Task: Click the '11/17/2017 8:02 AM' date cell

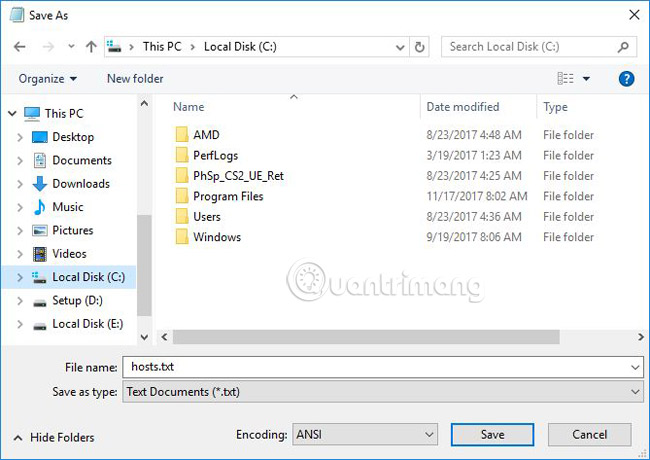Action: (477, 196)
